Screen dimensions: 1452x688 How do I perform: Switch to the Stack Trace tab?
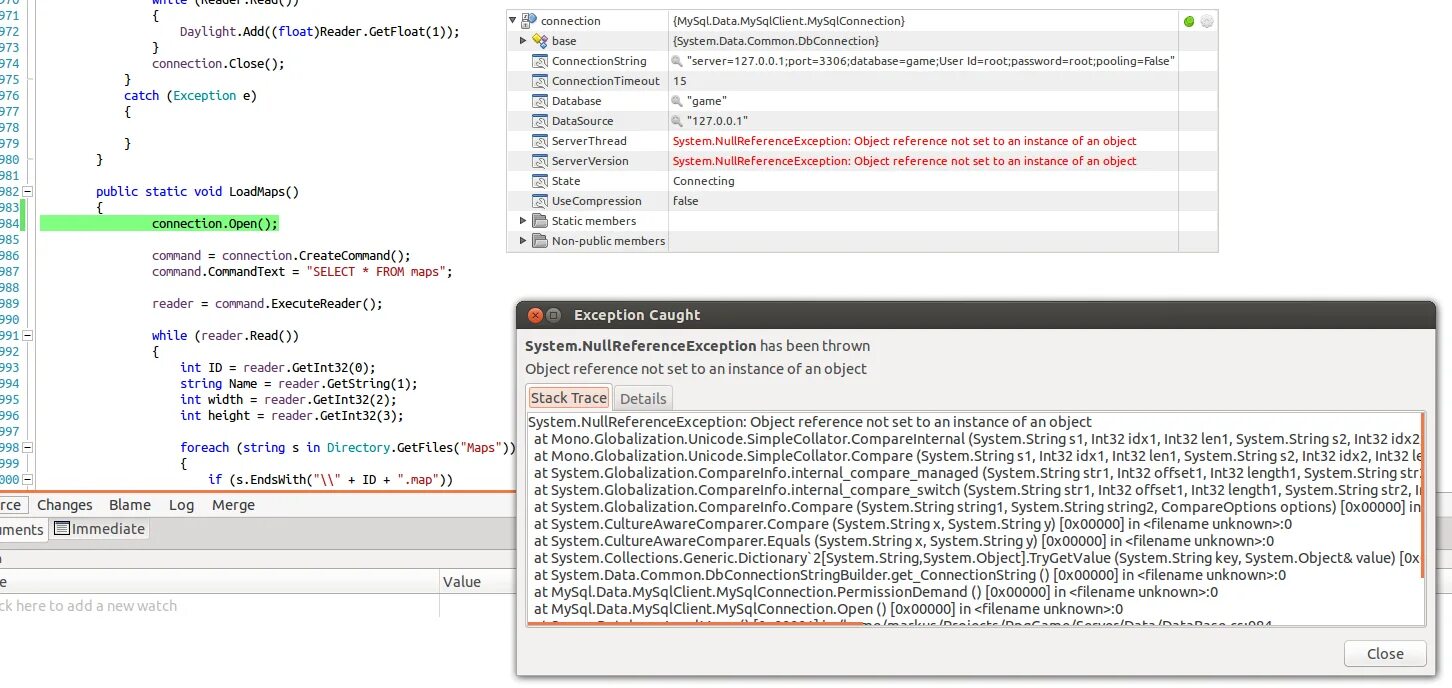[x=568, y=397]
